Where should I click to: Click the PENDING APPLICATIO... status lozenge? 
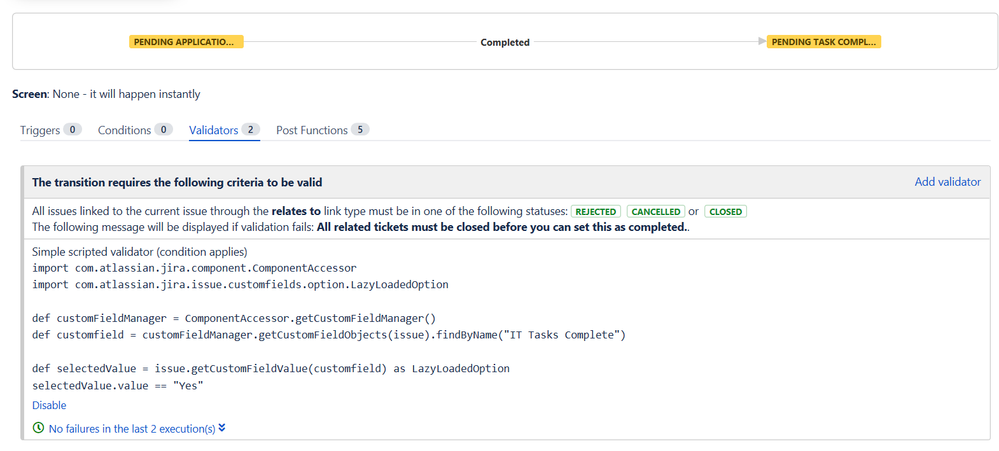point(186,42)
